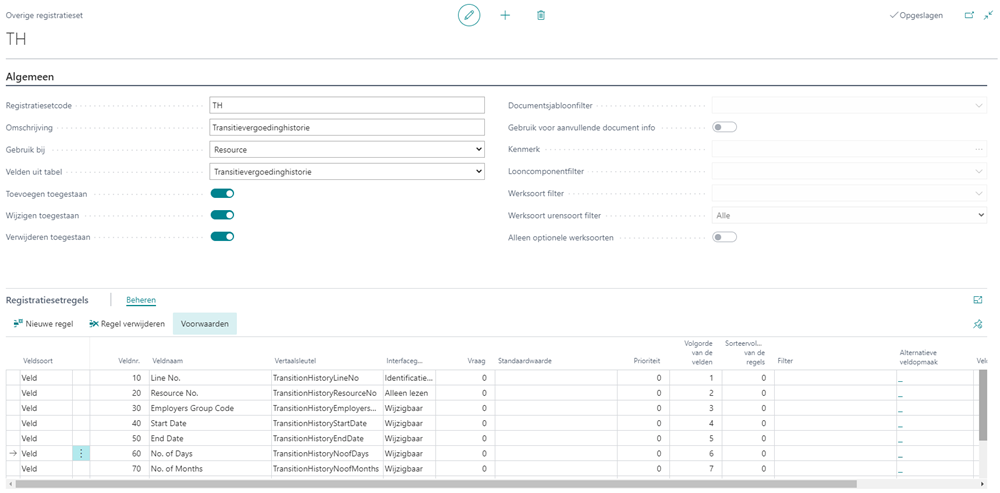This screenshot has width=1000, height=493.
Task: Disable Wijzigen toegestaan switch
Action: 222,215
